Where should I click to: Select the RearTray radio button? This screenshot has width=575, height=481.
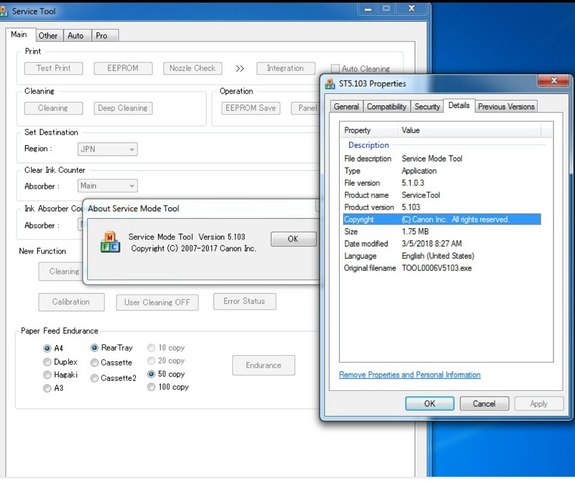pos(94,348)
